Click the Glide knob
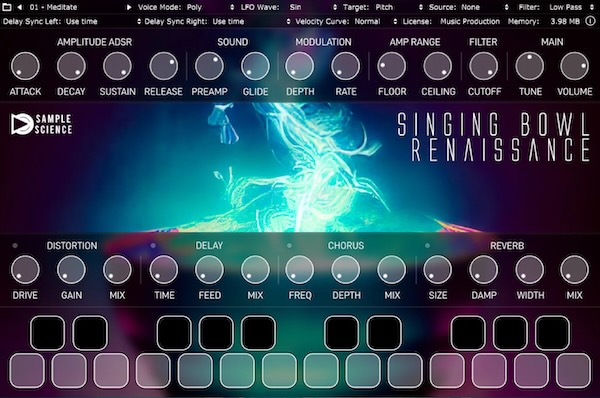The height and width of the screenshot is (398, 600). 255,66
